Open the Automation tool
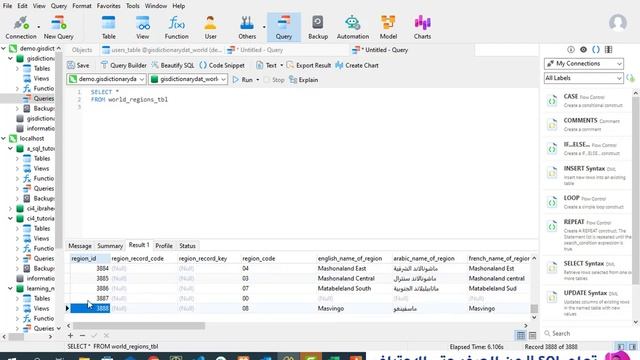Viewport: 640px width, 360px height. pos(353,27)
